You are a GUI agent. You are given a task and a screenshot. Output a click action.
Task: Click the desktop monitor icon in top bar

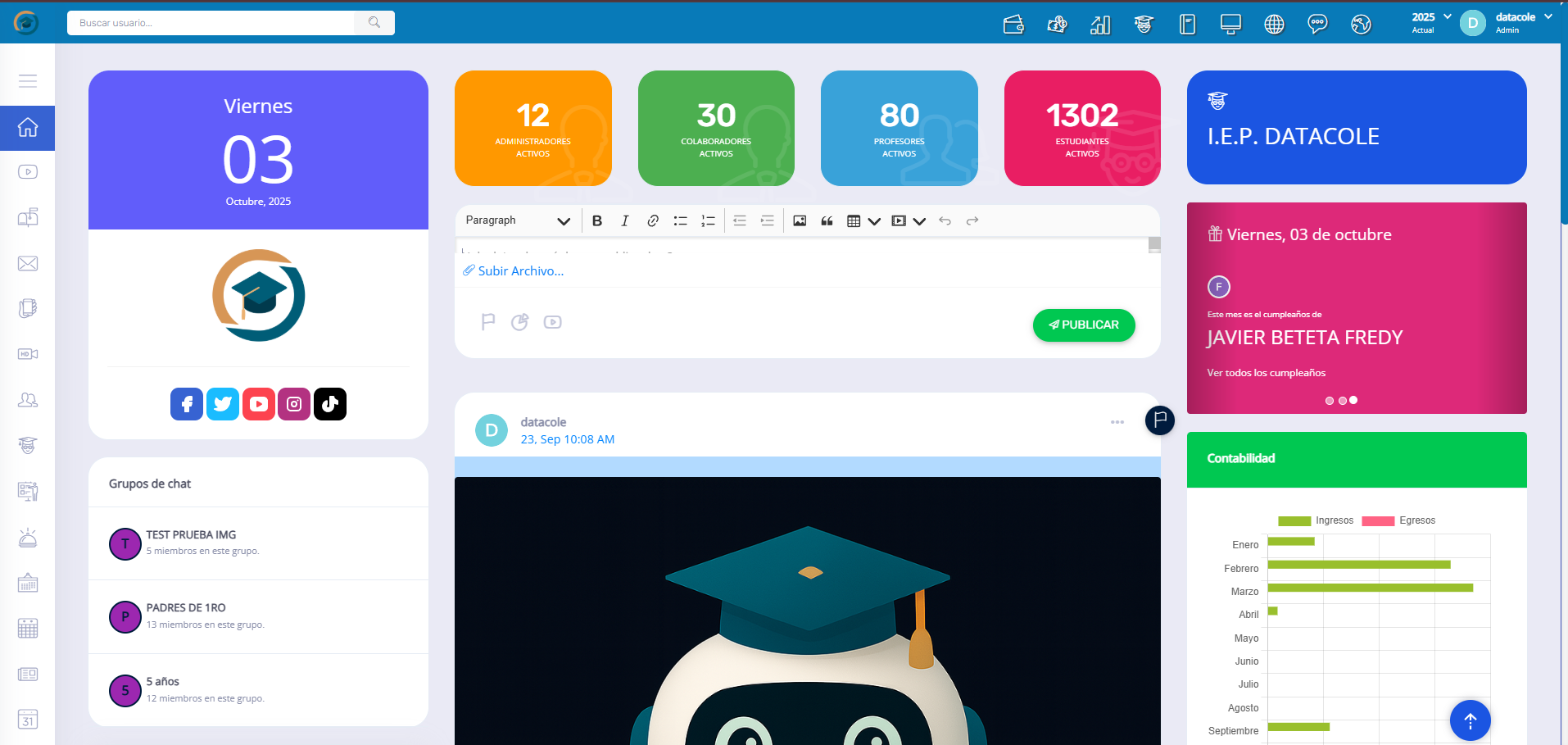[x=1230, y=25]
